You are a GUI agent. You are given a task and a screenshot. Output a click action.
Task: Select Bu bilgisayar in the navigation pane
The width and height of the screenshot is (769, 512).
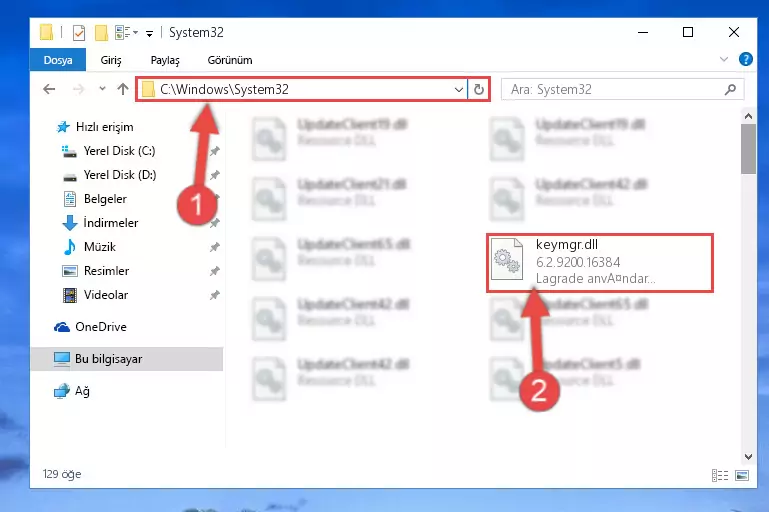[127, 359]
